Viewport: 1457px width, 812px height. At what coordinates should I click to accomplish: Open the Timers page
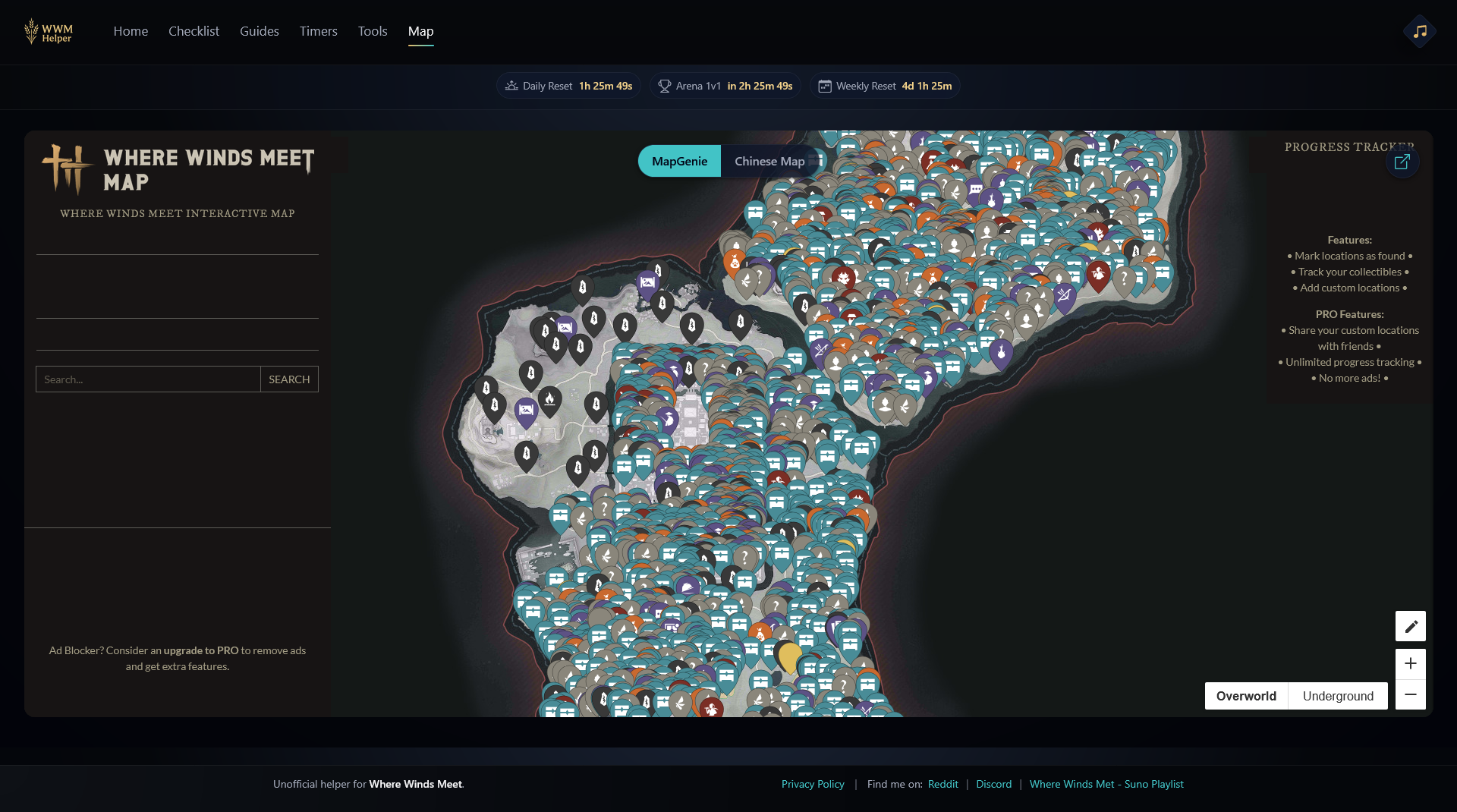tap(319, 31)
